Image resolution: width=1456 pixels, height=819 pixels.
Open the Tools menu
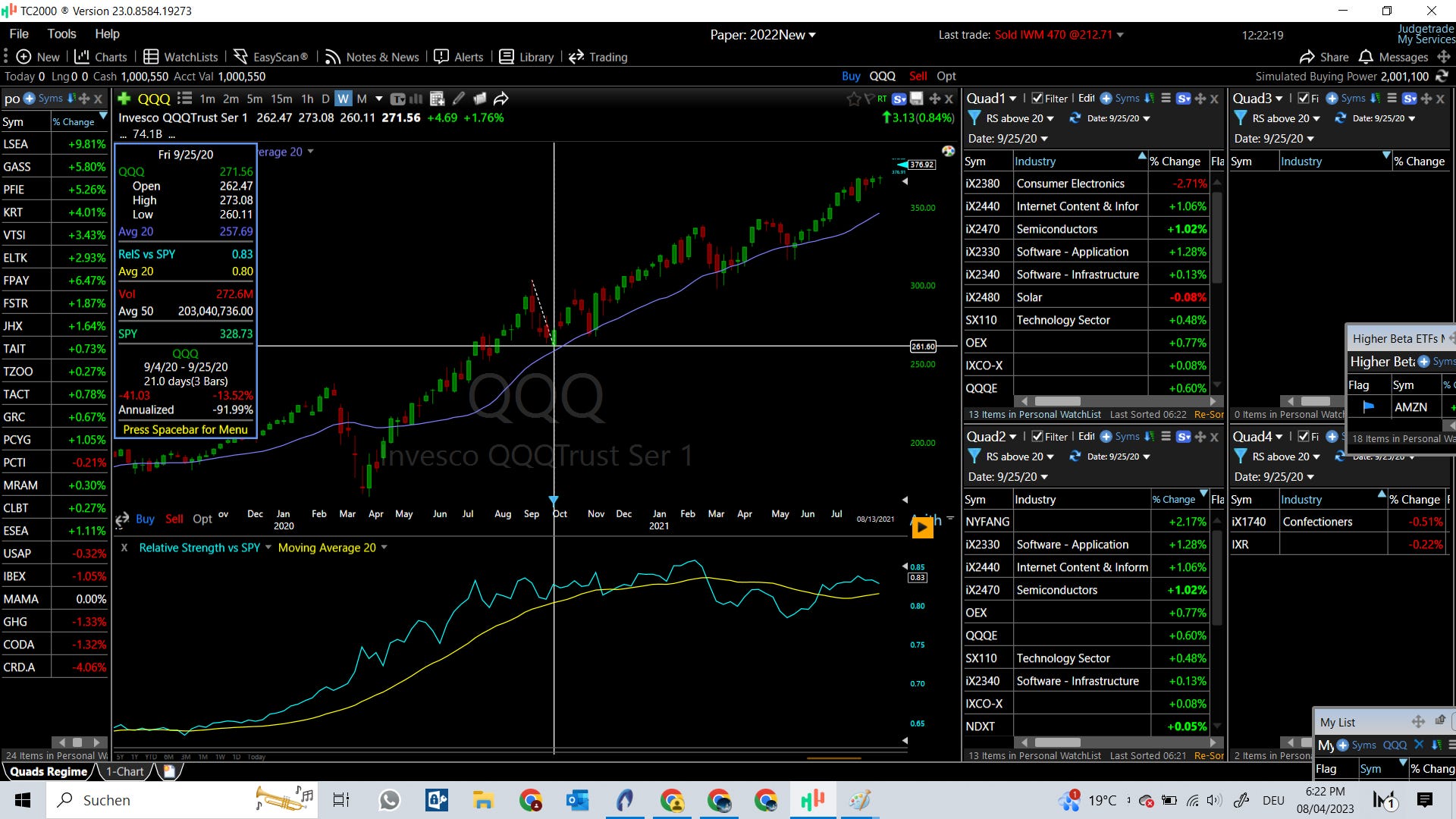(x=61, y=34)
